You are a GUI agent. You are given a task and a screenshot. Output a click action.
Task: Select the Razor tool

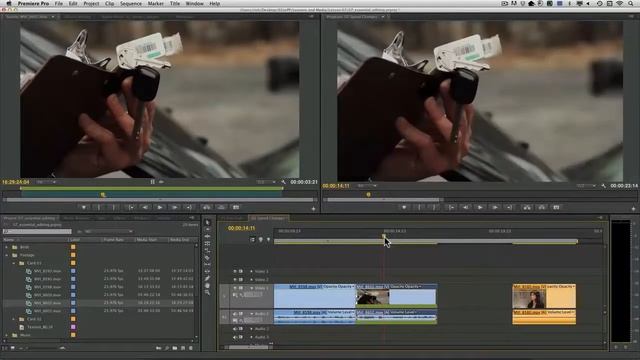[207, 258]
